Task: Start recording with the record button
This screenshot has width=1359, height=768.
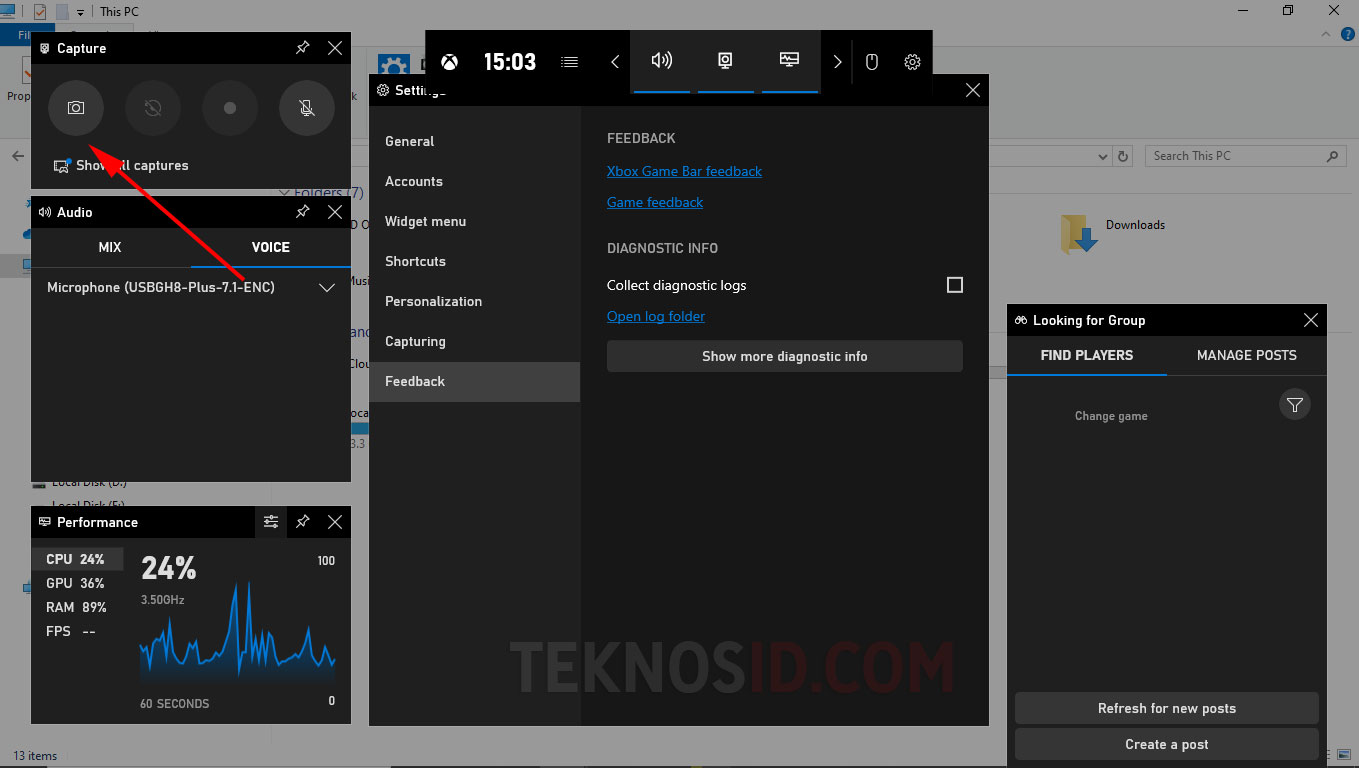Action: pos(230,108)
